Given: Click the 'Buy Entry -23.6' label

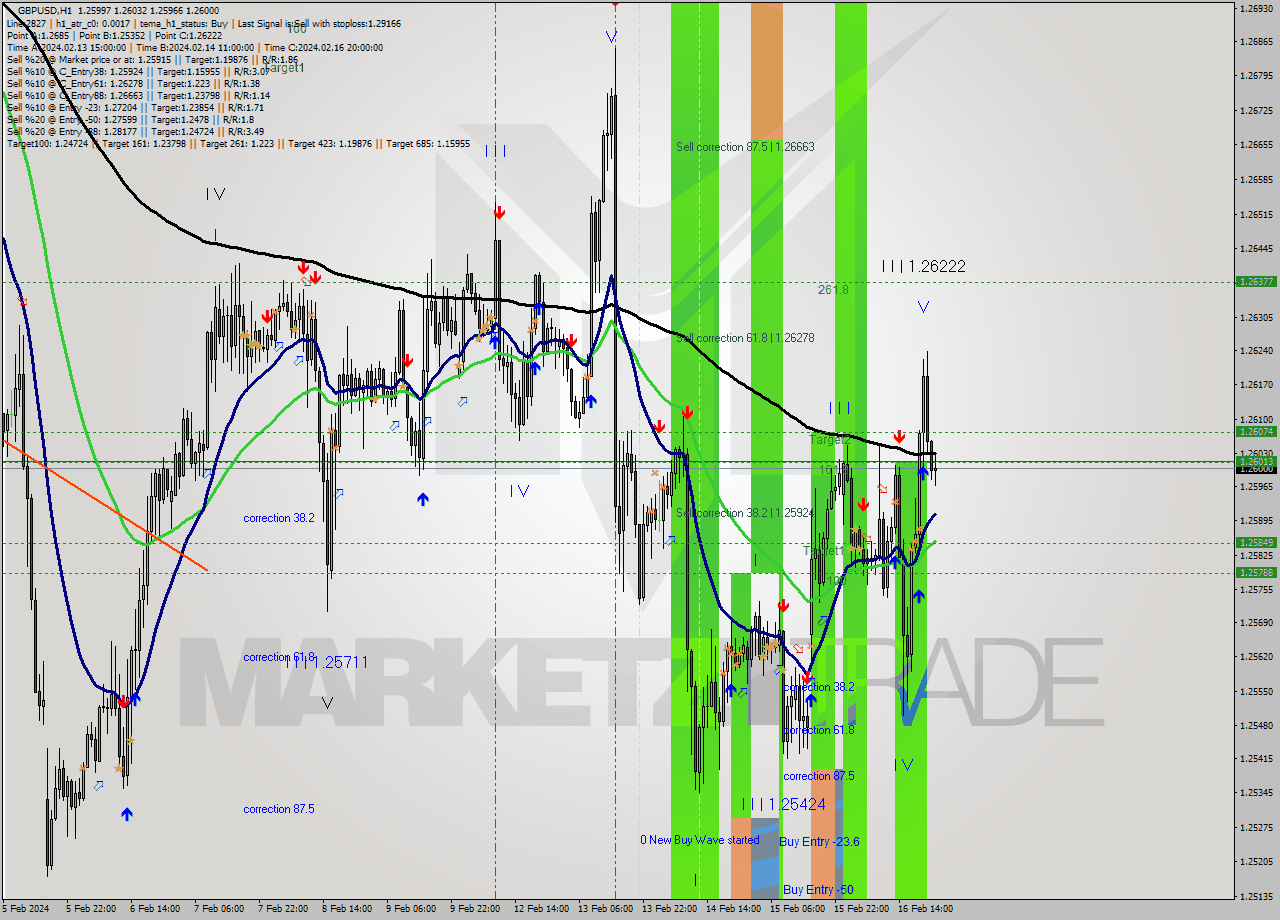Looking at the screenshot, I should [x=819, y=842].
